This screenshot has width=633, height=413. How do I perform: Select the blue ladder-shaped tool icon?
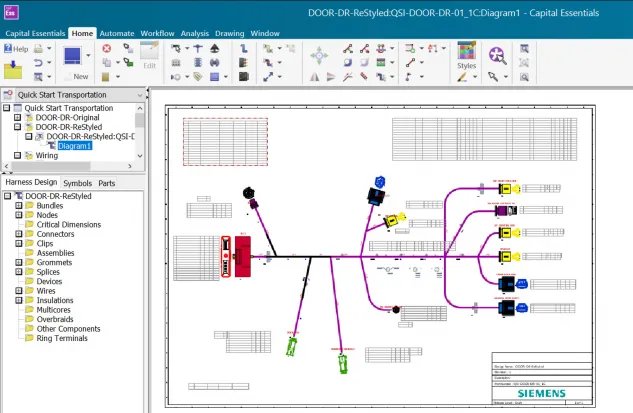point(198,63)
